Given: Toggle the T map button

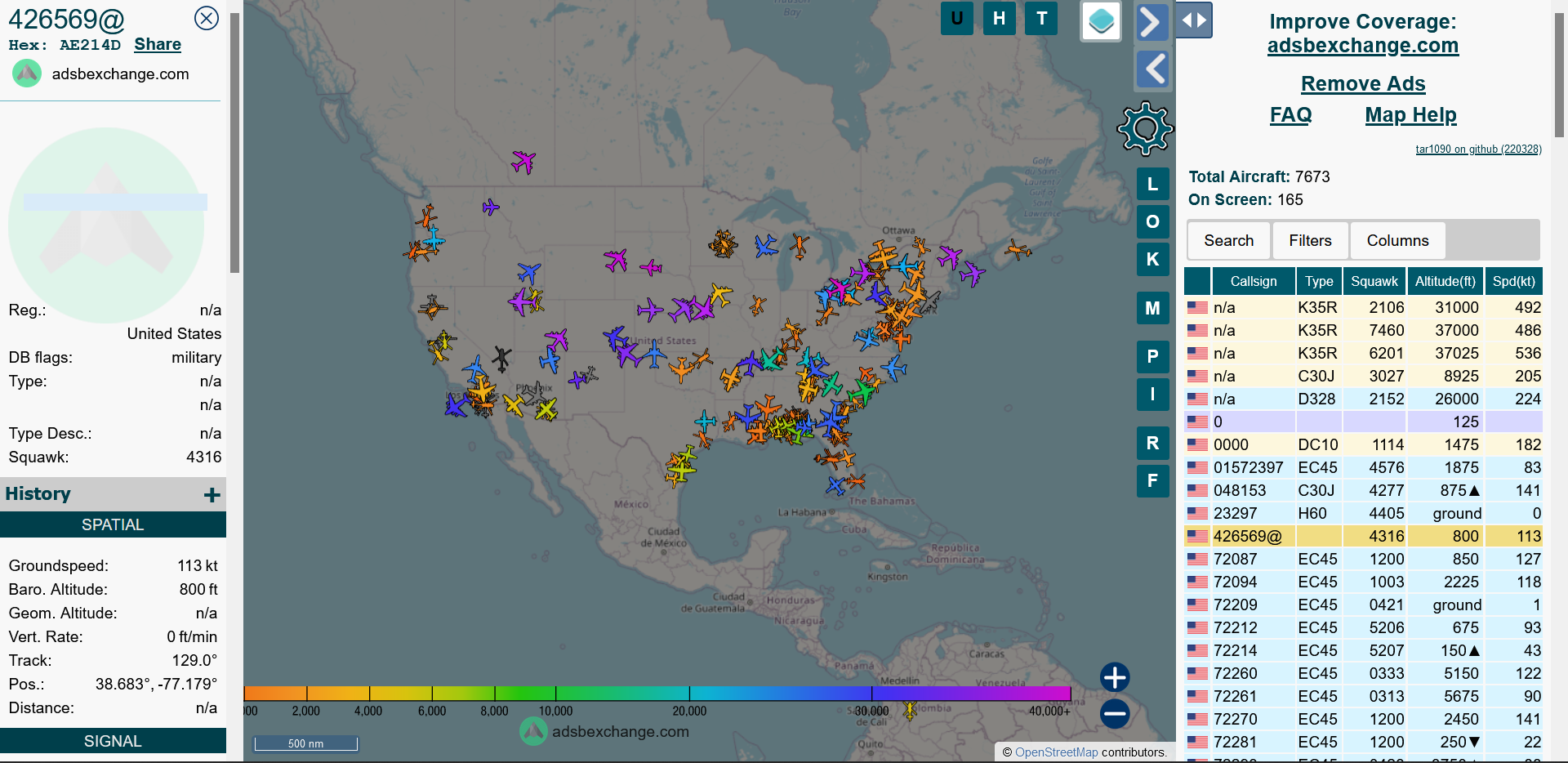Looking at the screenshot, I should tap(1041, 18).
